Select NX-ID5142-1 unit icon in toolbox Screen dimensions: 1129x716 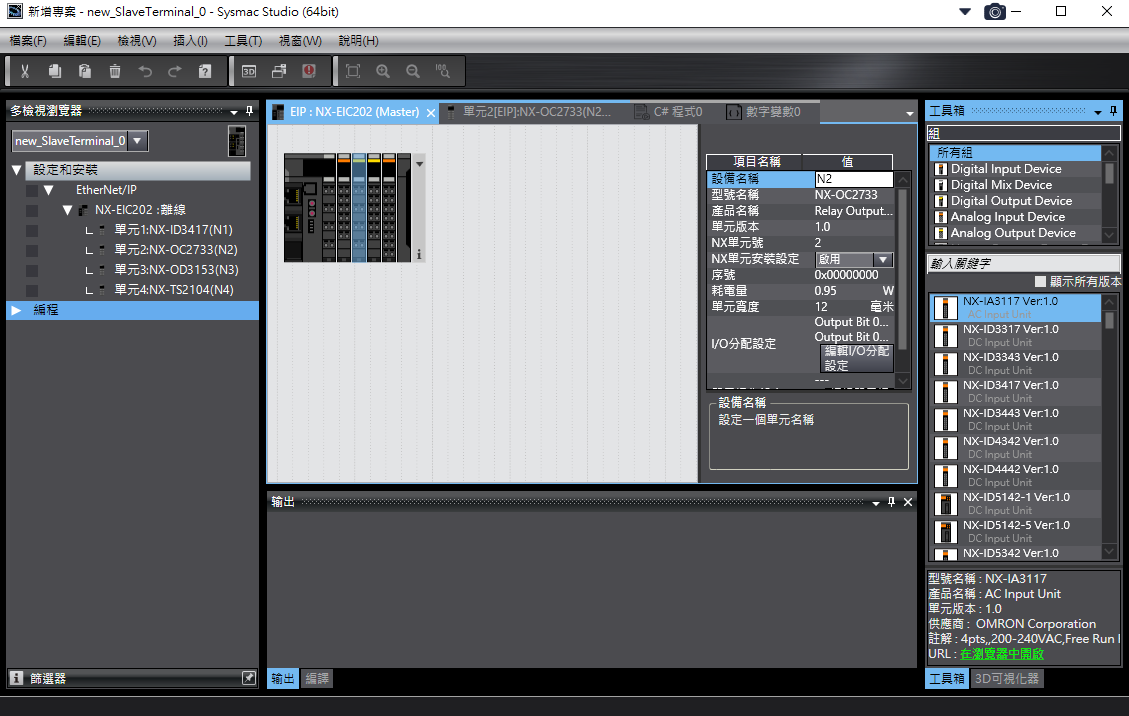[945, 504]
